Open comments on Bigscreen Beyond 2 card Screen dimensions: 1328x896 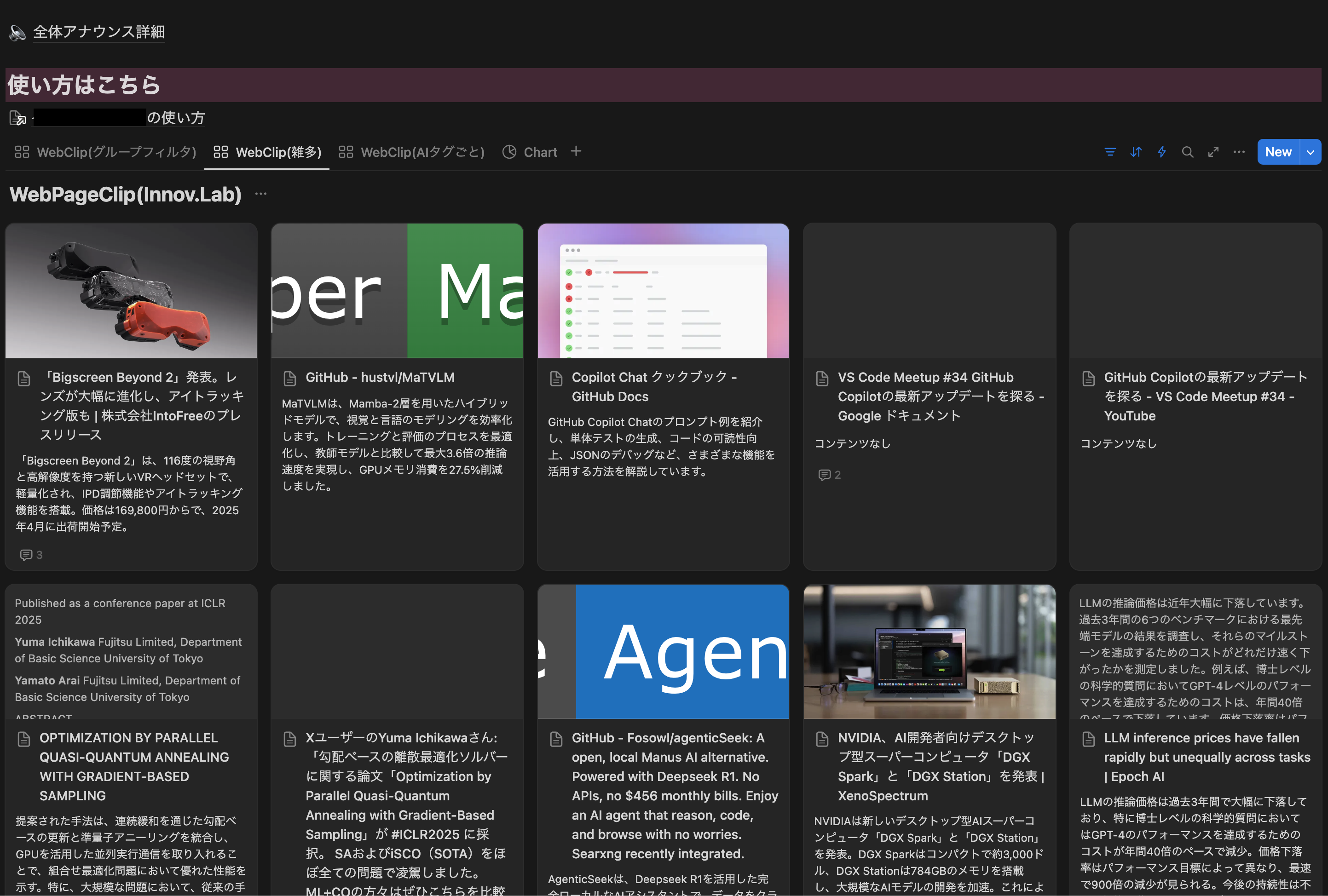coord(31,555)
